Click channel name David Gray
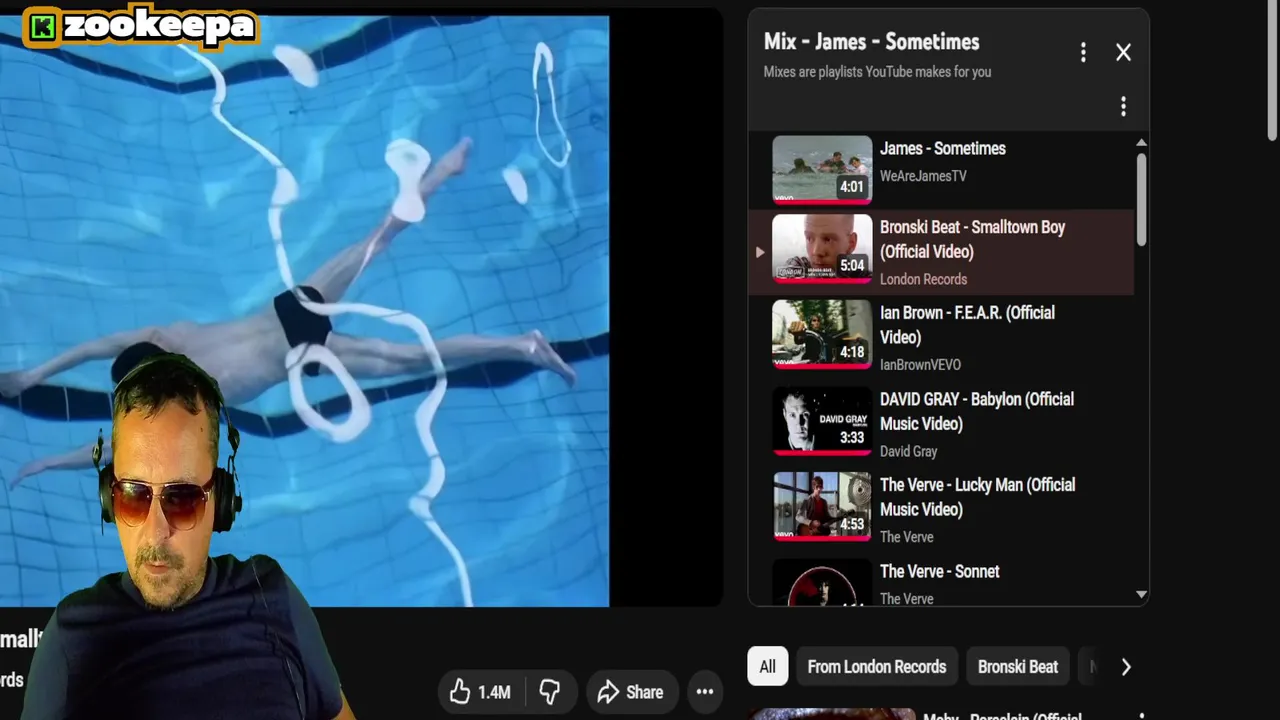Viewport: 1280px width, 720px height. coord(908,451)
